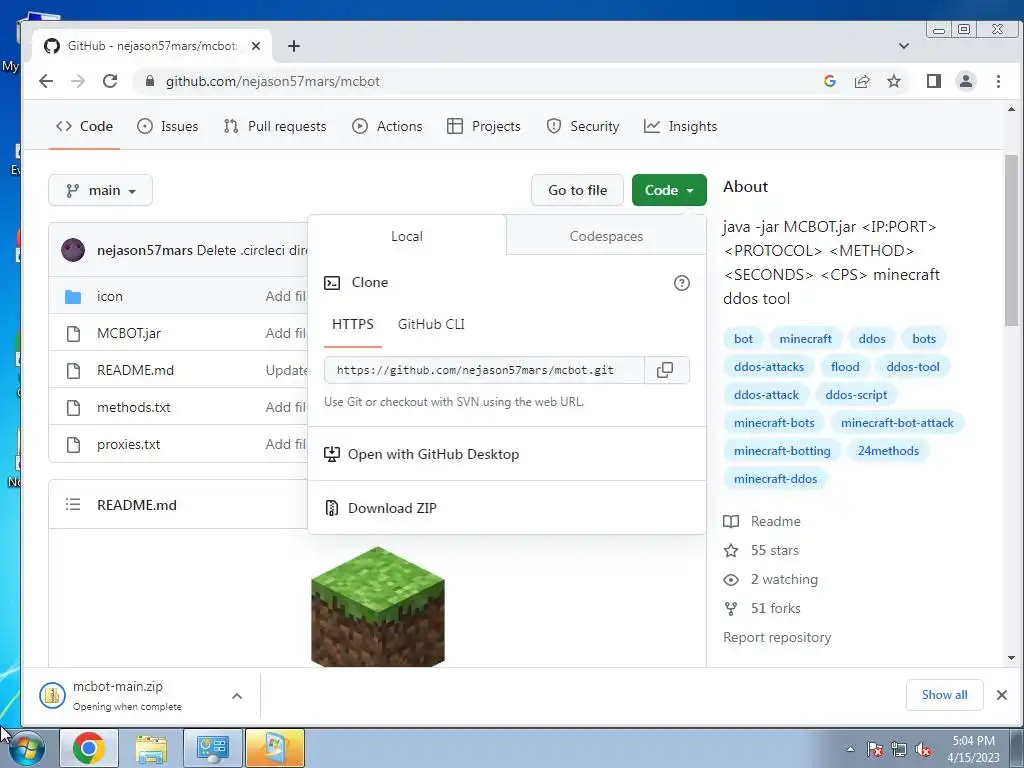This screenshot has height=768, width=1024.
Task: Click the ddos-attacks topic tag
Action: tap(769, 367)
